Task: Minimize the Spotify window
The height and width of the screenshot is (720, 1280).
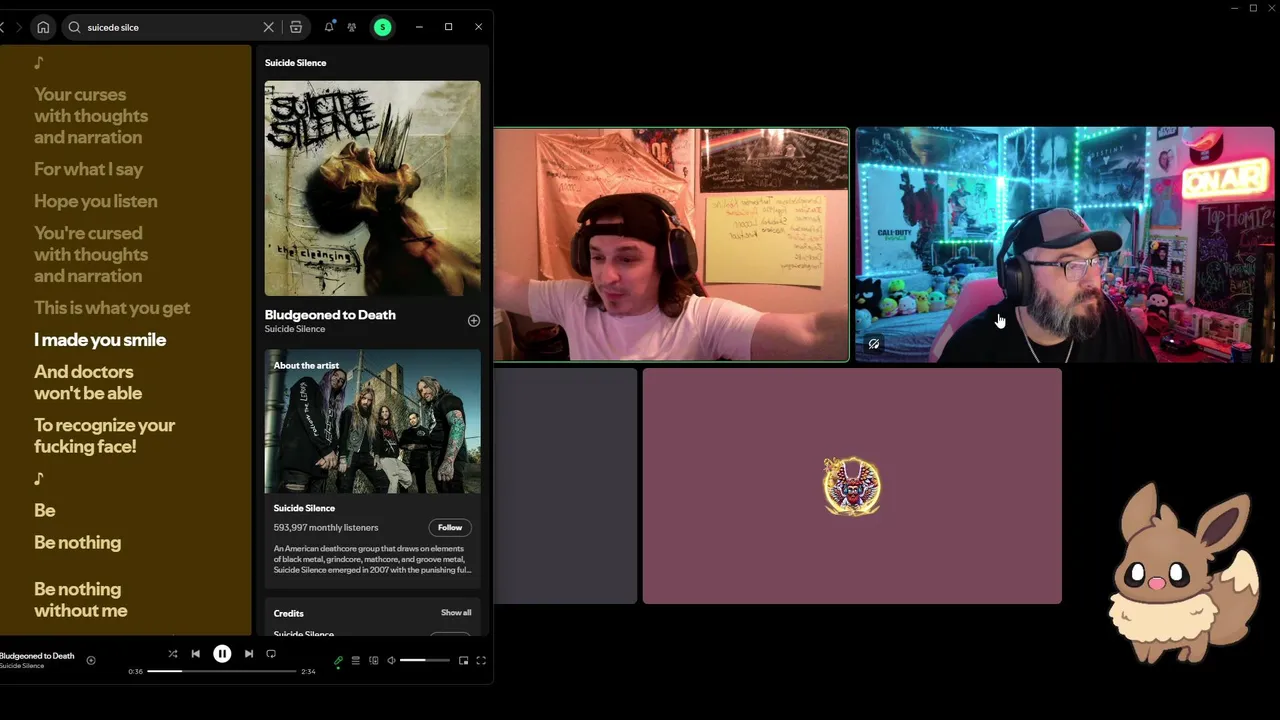Action: click(x=419, y=27)
